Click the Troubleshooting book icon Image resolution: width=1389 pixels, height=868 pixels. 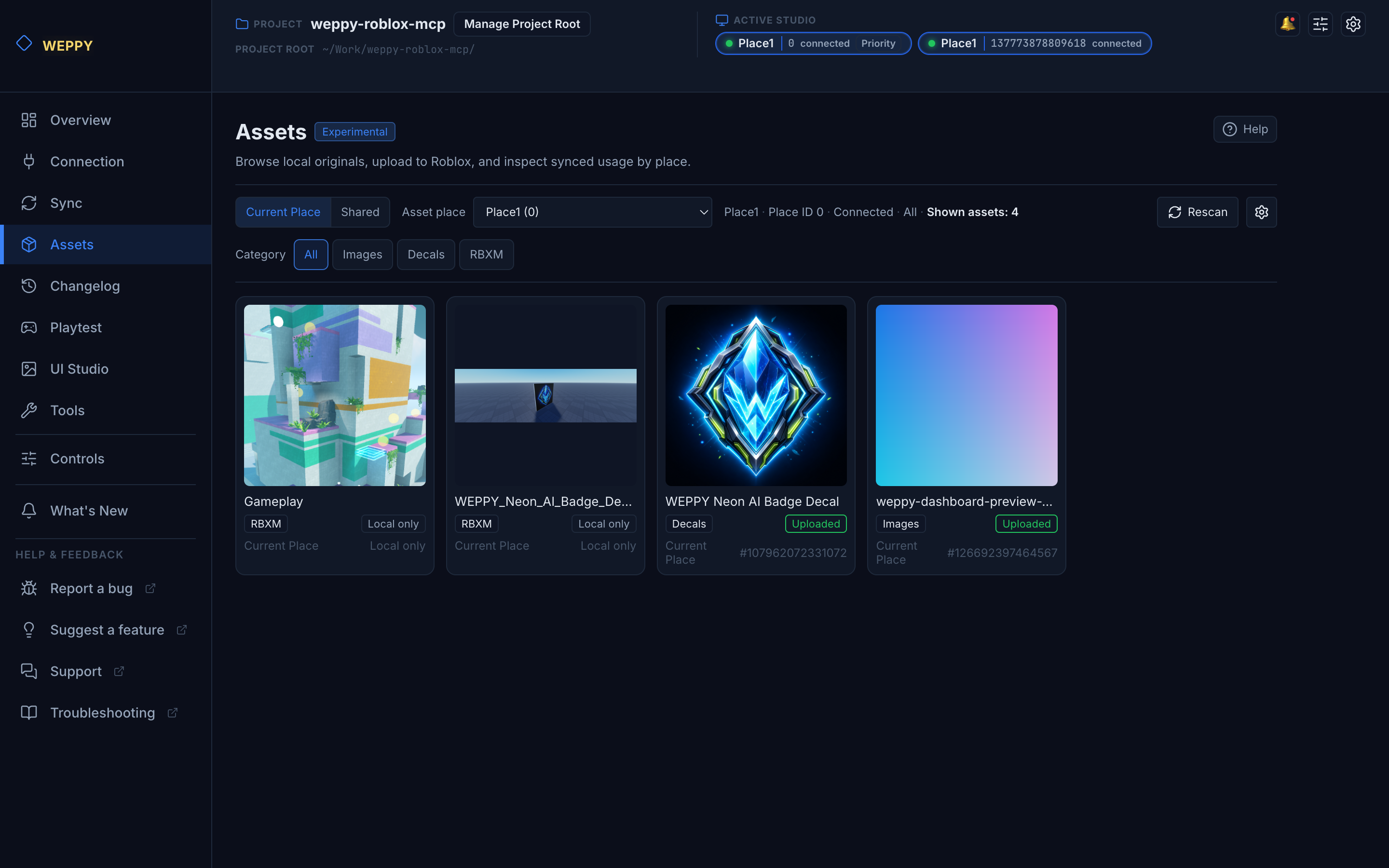[29, 712]
